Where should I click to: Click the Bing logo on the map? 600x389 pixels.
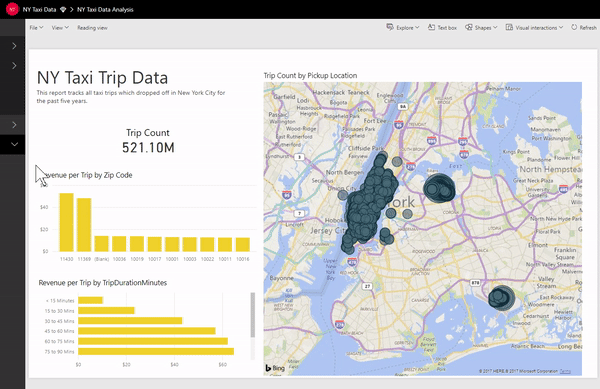(275, 368)
